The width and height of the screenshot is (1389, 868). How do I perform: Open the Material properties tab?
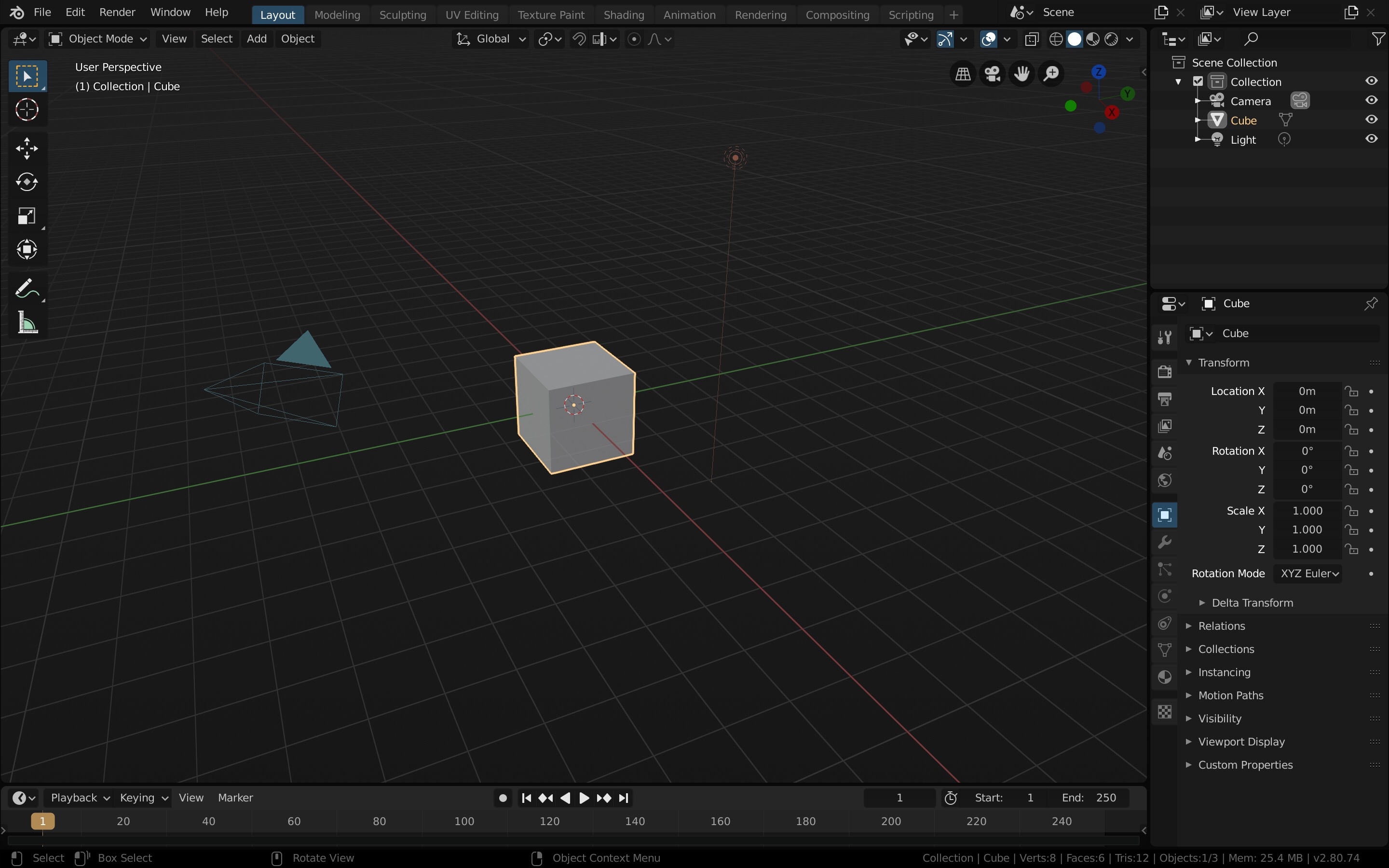click(1165, 678)
